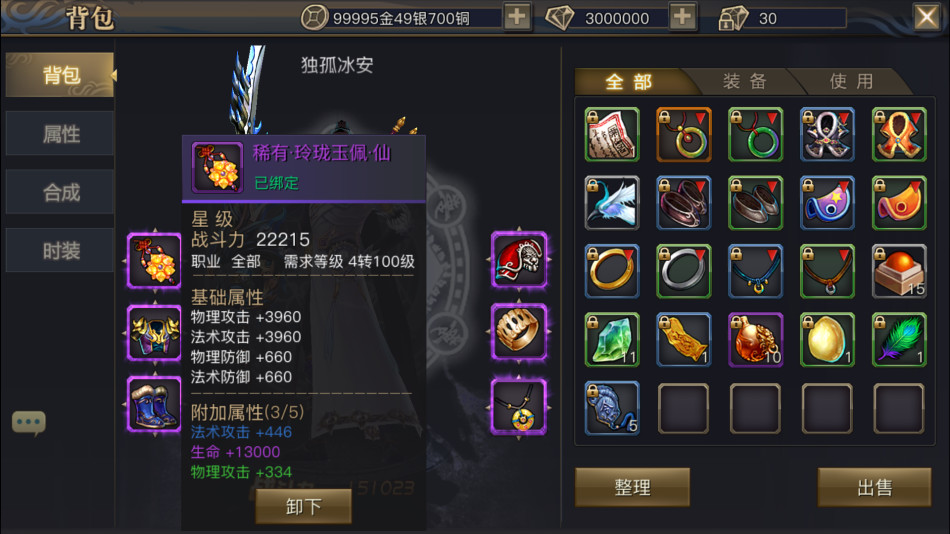Choose the green crystal item stack

coord(612,340)
